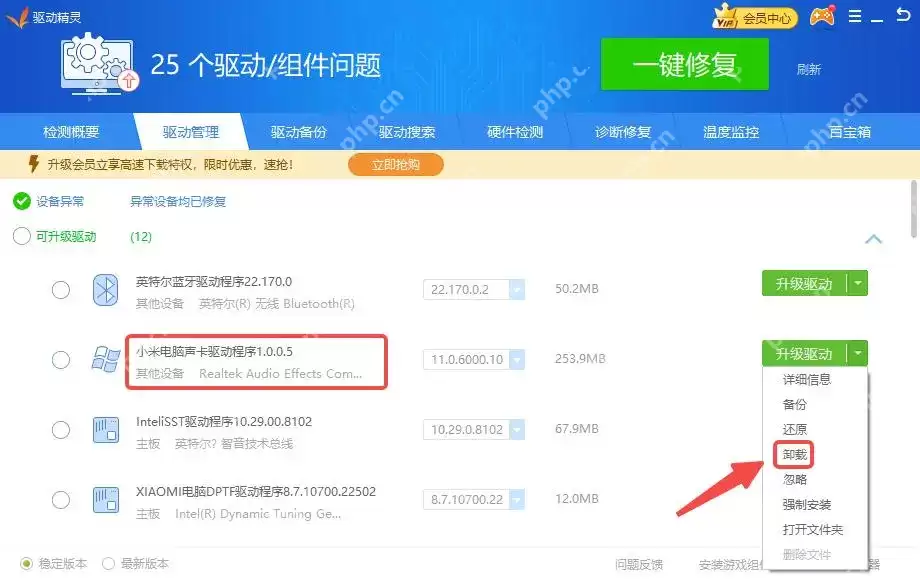
Task: Choose 备份 from the dropdown menu
Action: (794, 404)
